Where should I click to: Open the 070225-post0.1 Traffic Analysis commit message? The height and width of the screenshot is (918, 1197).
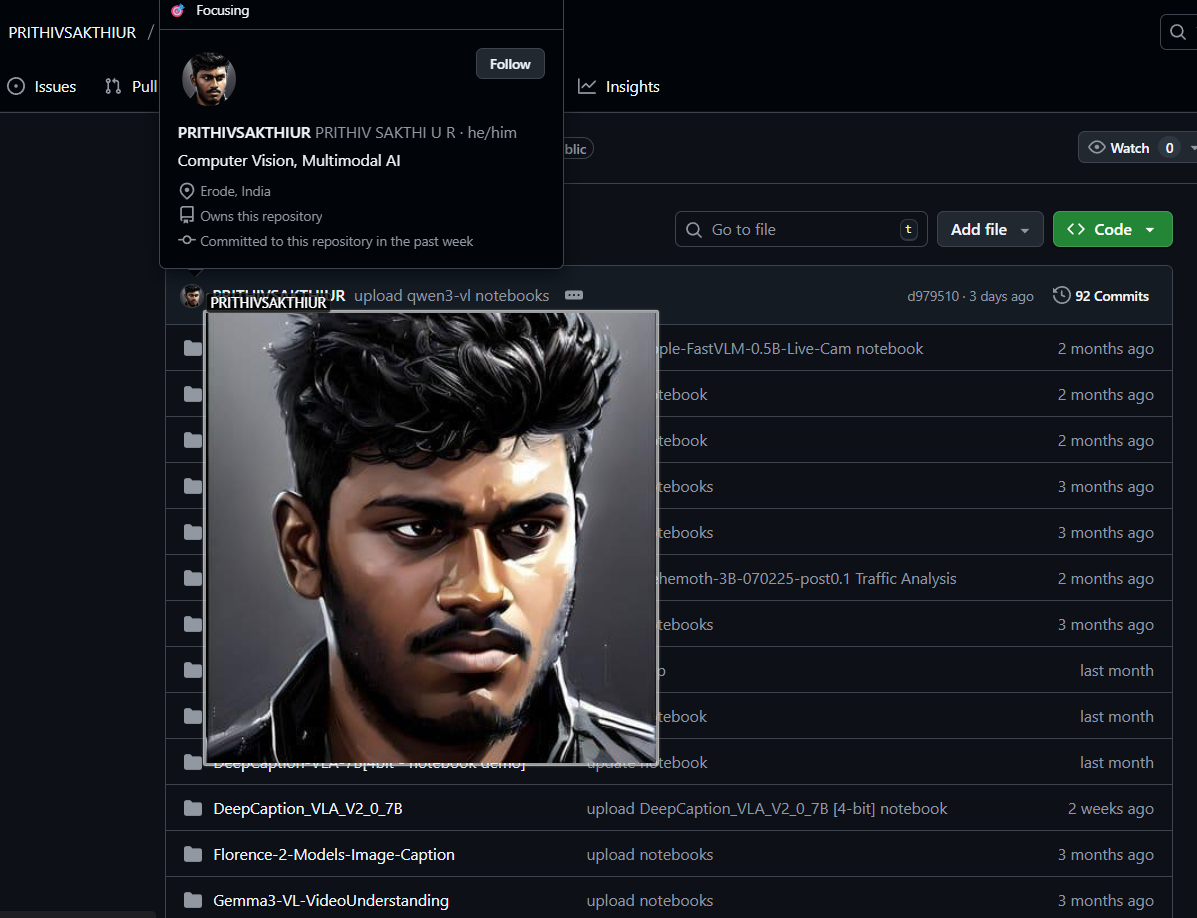[807, 578]
